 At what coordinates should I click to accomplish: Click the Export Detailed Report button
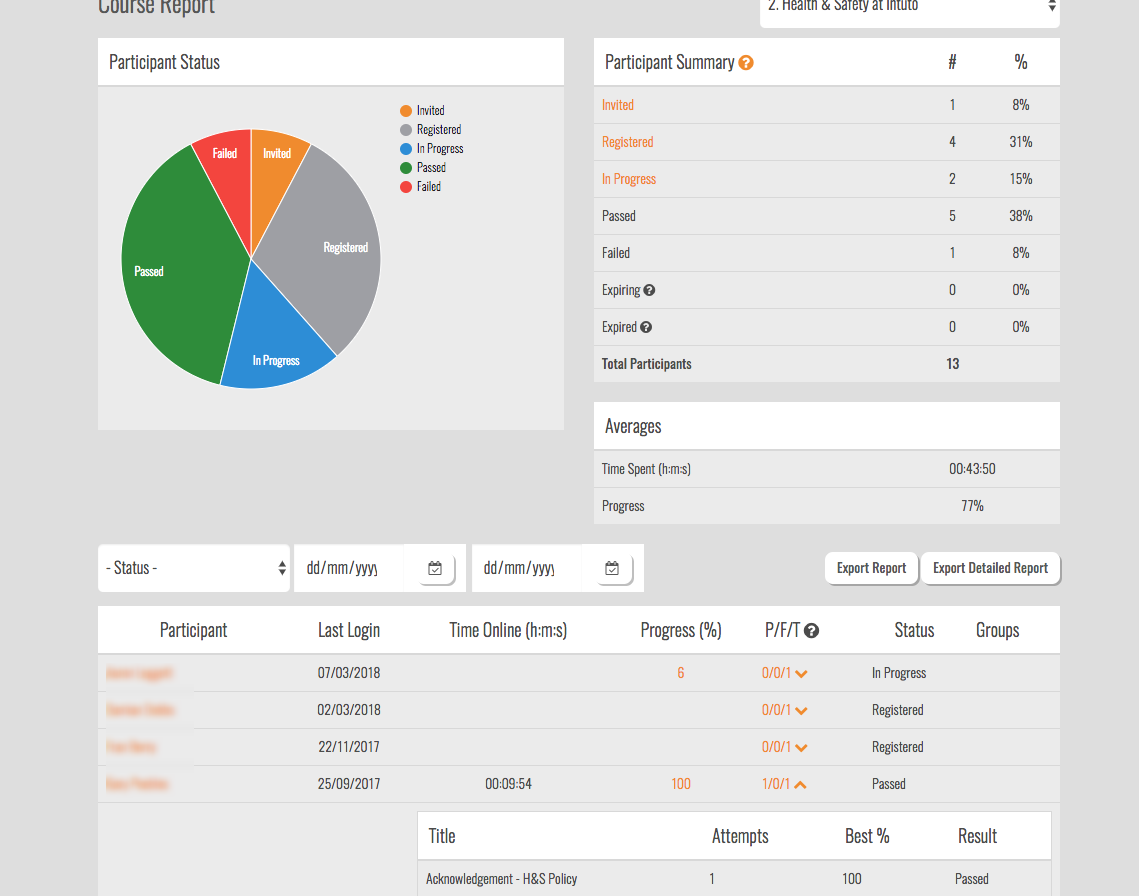tap(990, 568)
